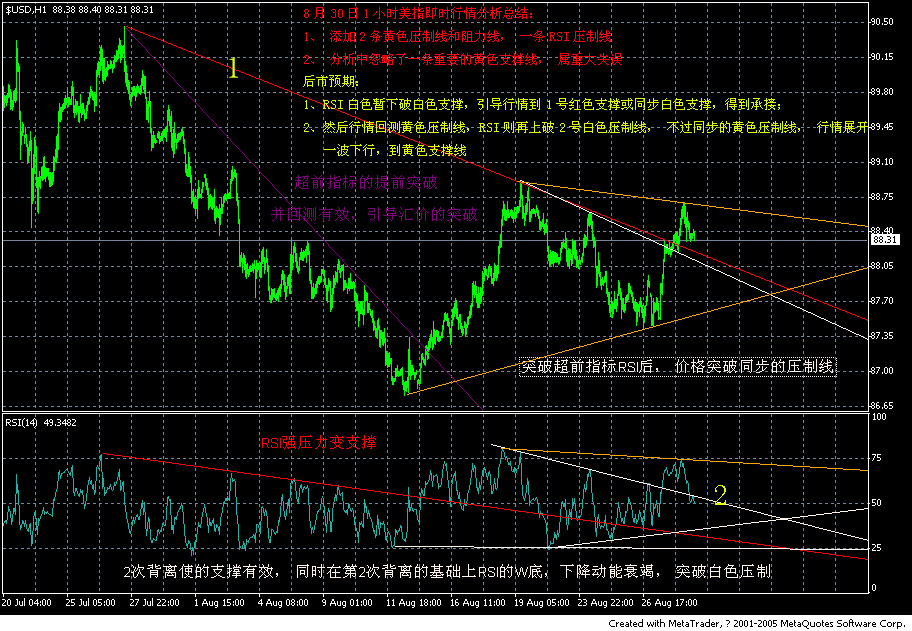The width and height of the screenshot is (912, 631).
Task: Click the RSI scale value 50
Action: [877, 502]
